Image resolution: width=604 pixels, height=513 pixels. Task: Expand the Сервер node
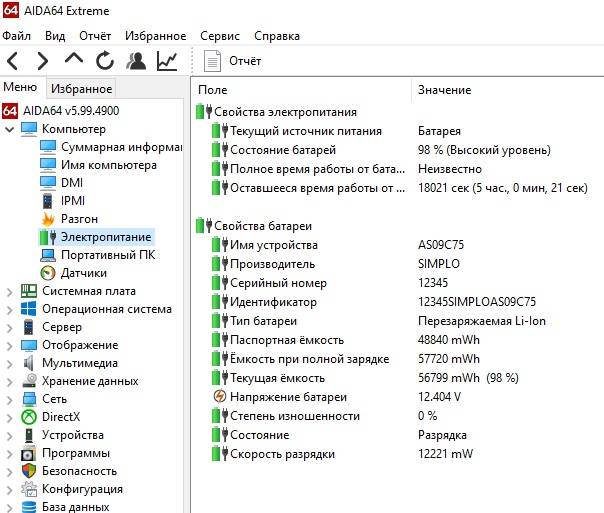tap(10, 328)
